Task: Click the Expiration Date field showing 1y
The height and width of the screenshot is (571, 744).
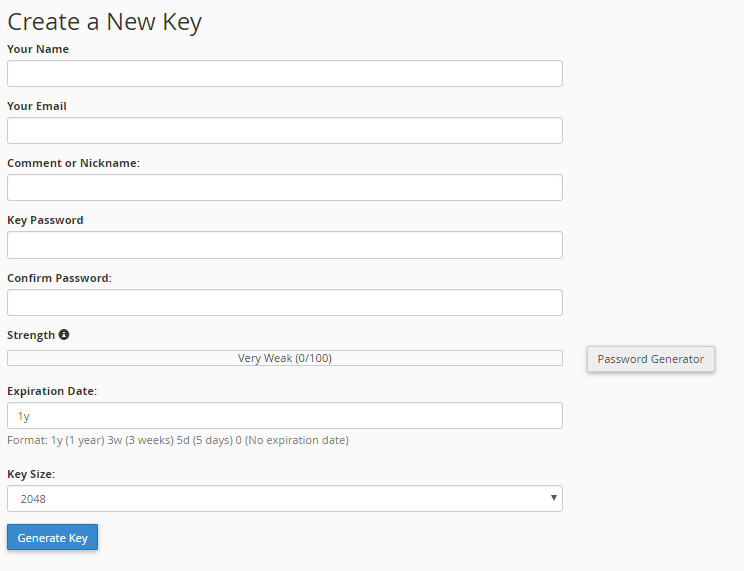Action: point(285,416)
